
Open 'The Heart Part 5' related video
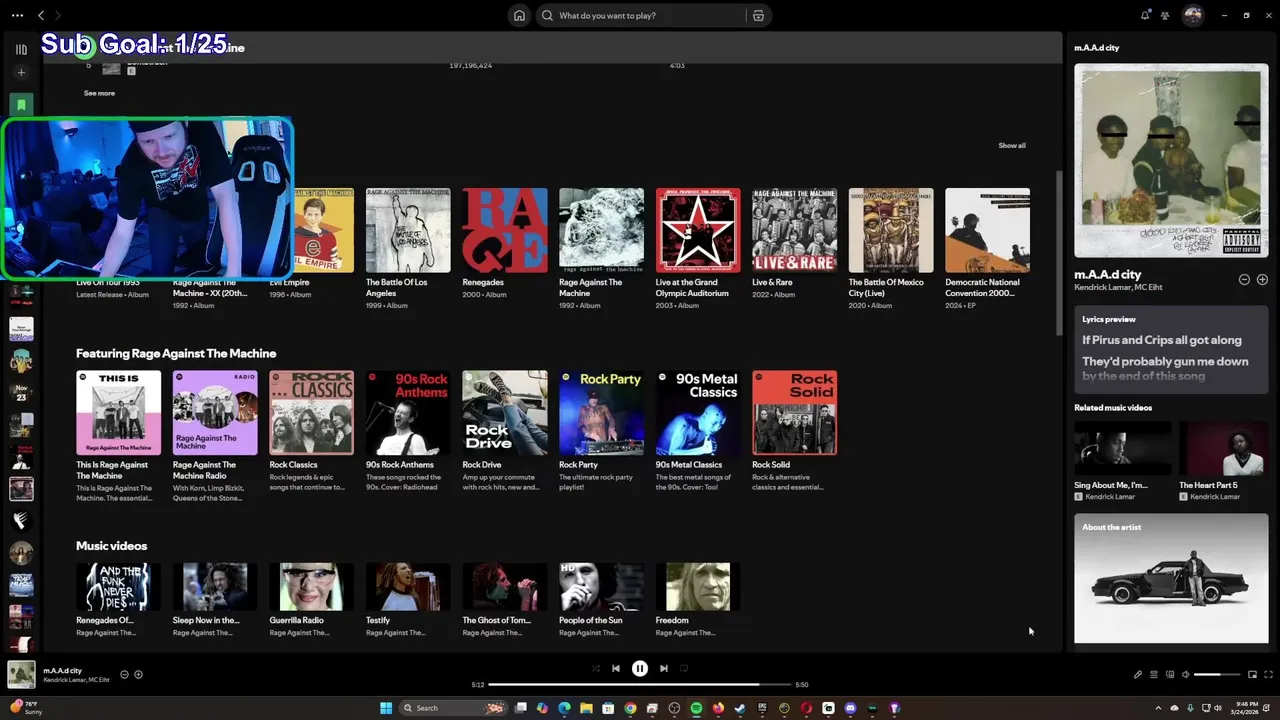(1224, 460)
